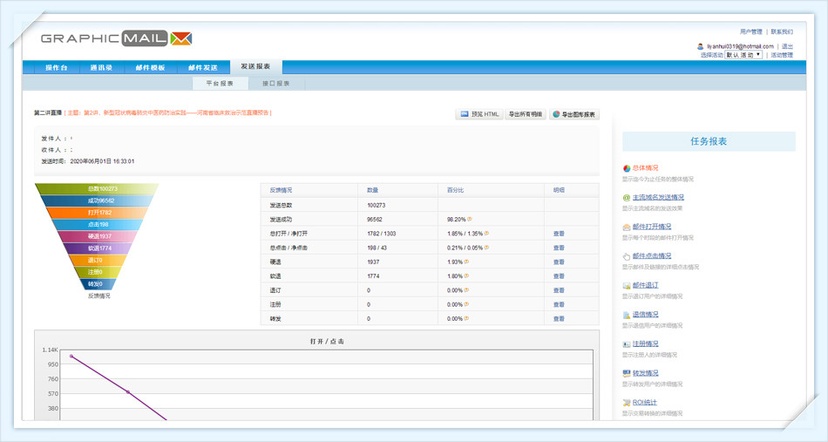The image size is (828, 442).
Task: Click the 主流域名发送情况 @ icon
Action: pyautogui.click(x=626, y=198)
